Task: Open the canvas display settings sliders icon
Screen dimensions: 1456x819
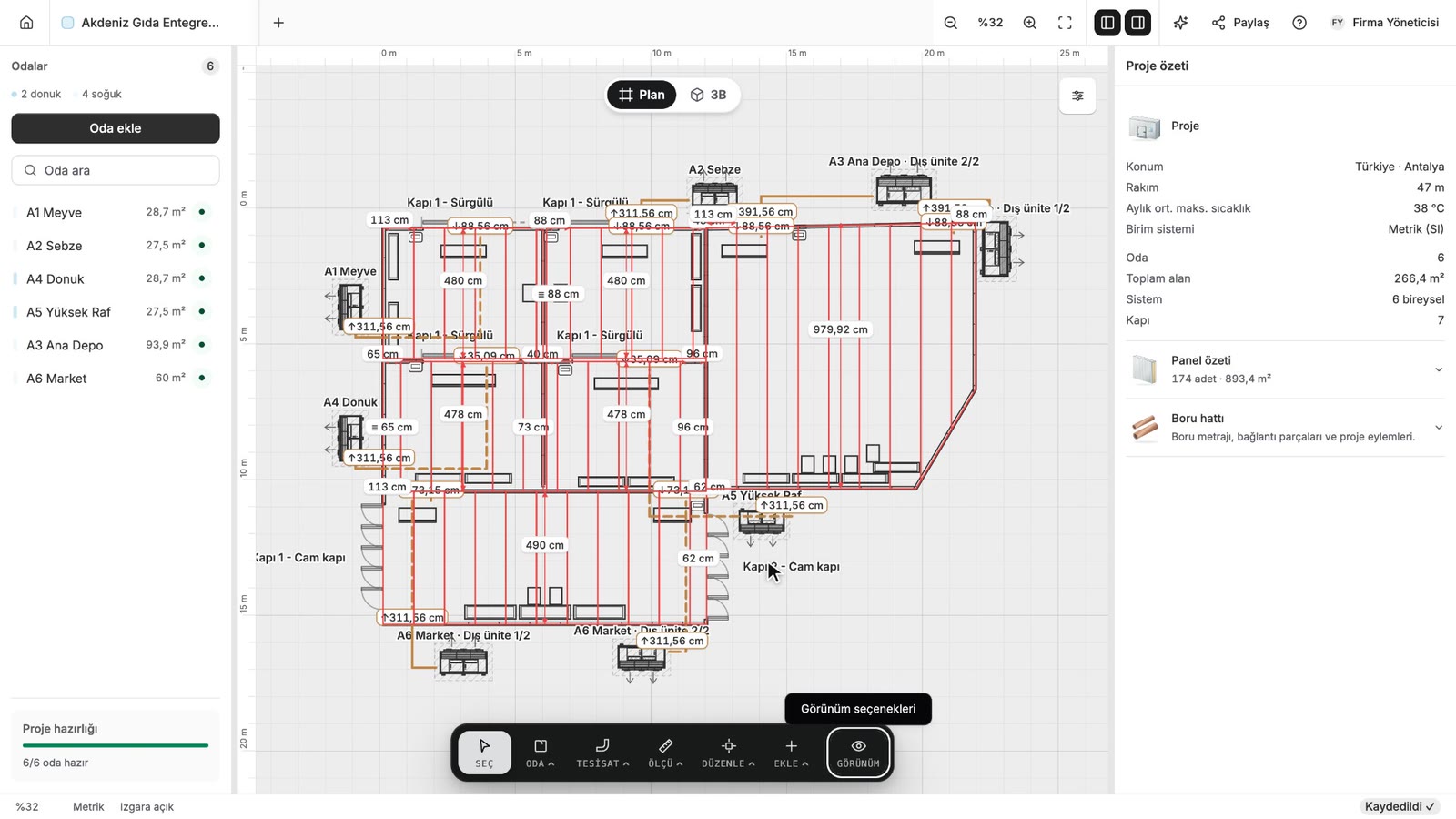Action: [x=1077, y=96]
